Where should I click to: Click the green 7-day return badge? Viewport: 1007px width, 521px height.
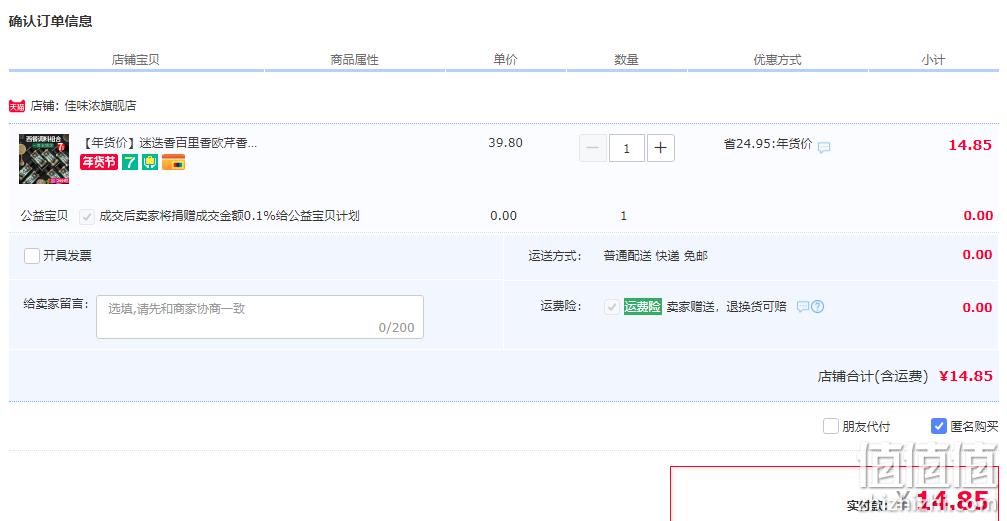[x=130, y=162]
